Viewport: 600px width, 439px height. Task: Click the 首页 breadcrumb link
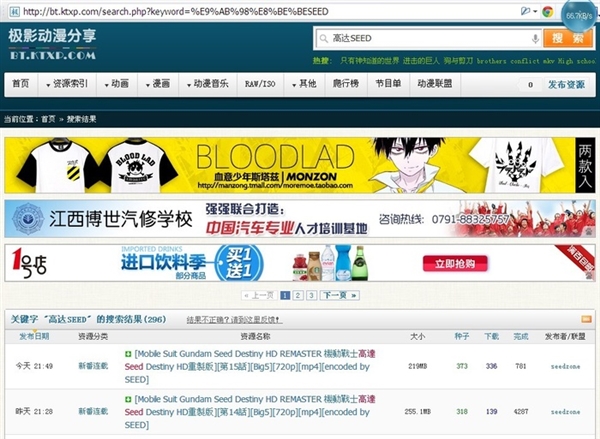[48, 119]
